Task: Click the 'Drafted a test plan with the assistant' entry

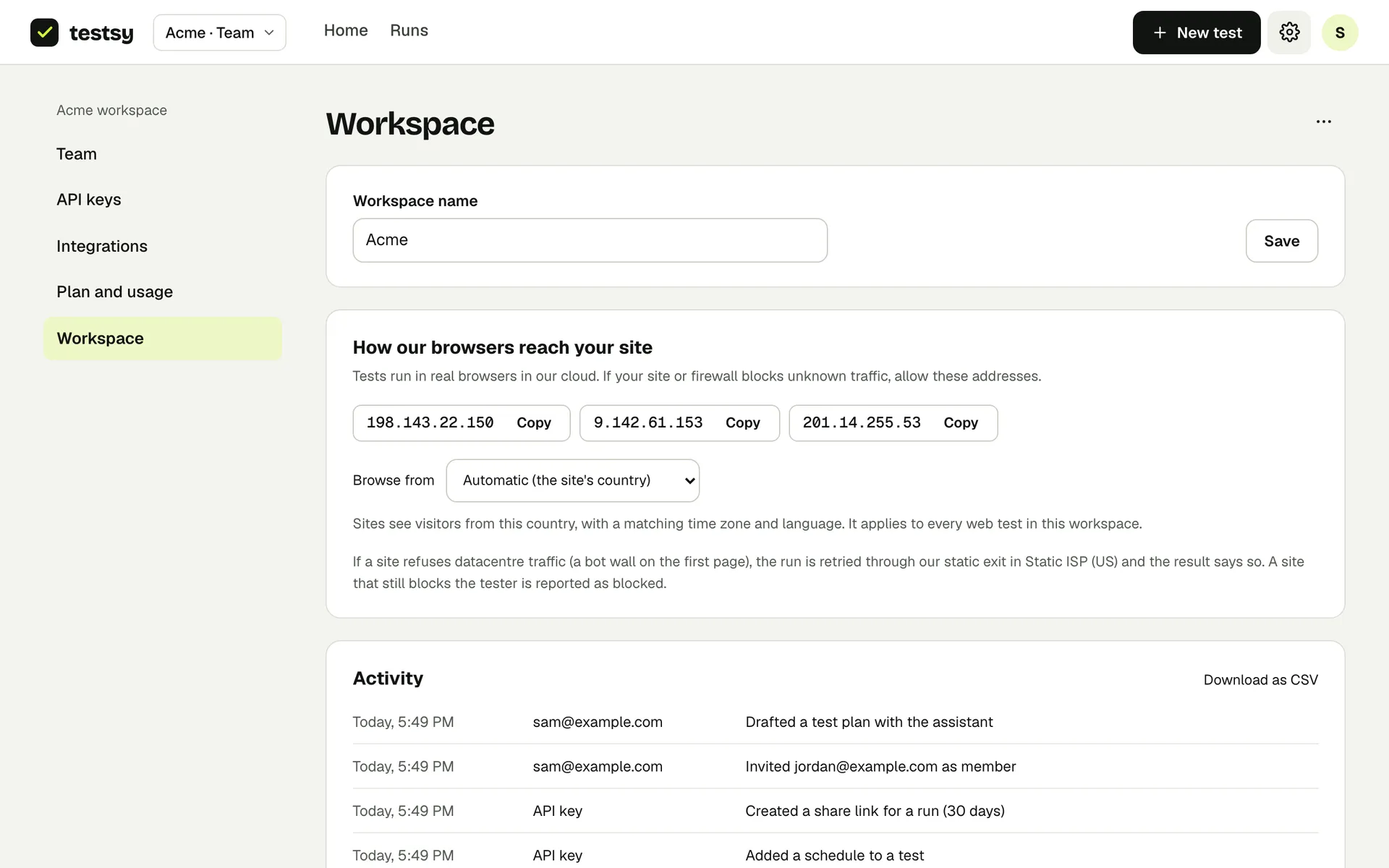Action: pyautogui.click(x=869, y=722)
